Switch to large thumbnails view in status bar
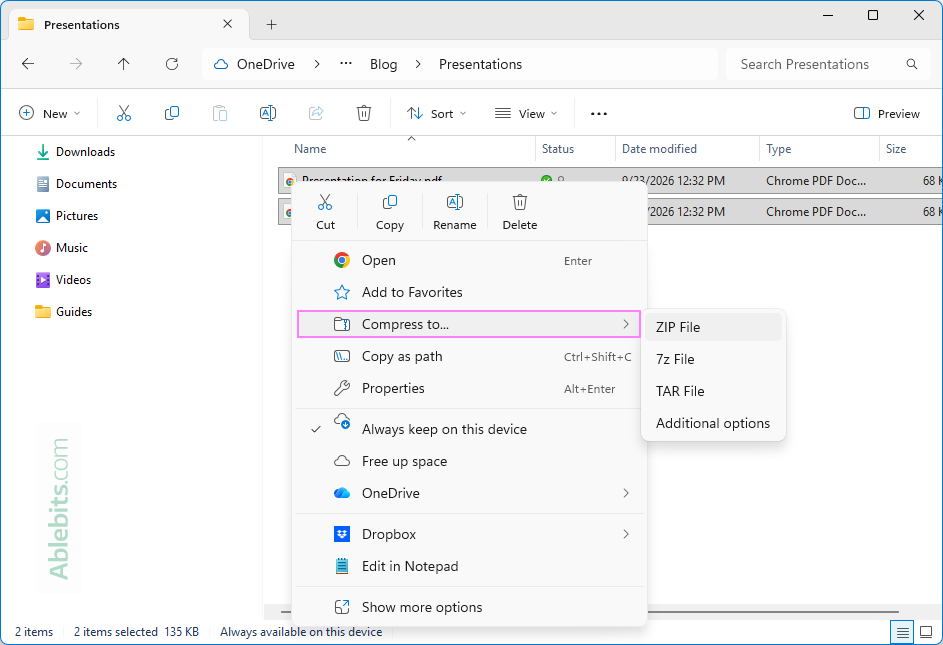 pyautogui.click(x=926, y=632)
